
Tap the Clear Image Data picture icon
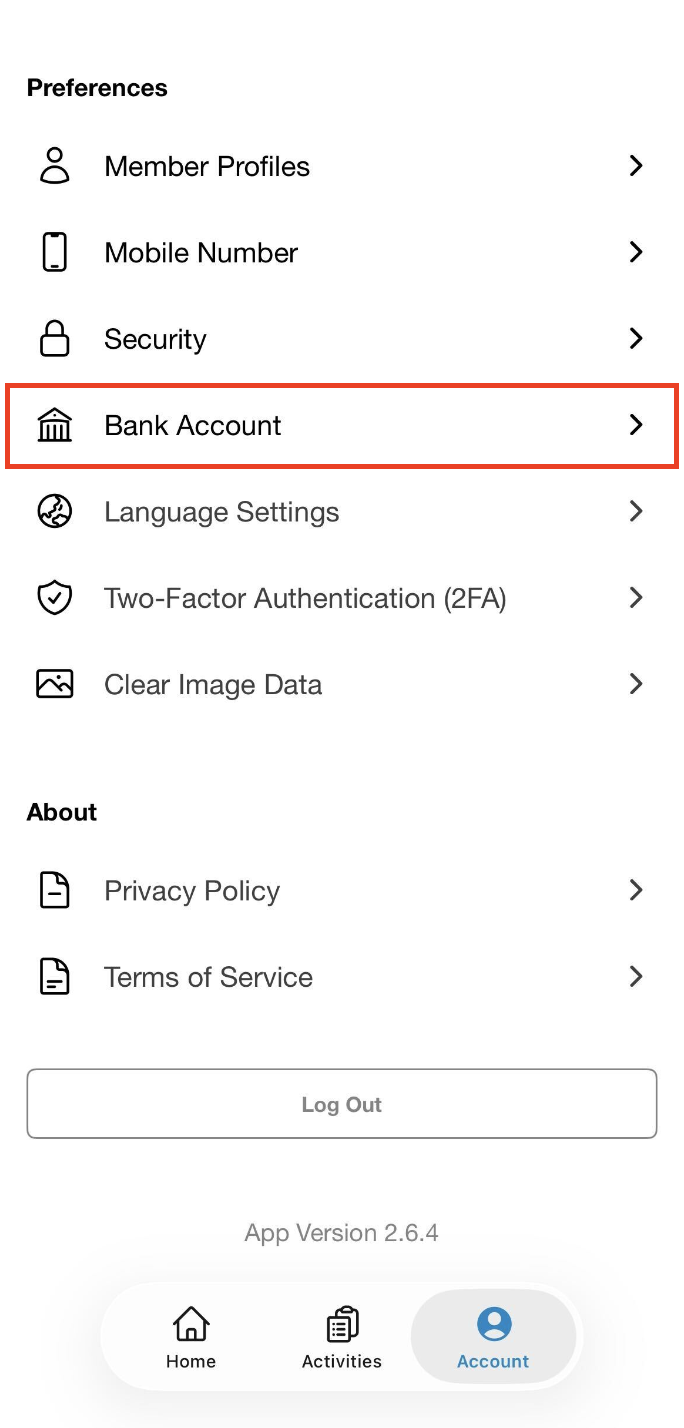click(55, 684)
